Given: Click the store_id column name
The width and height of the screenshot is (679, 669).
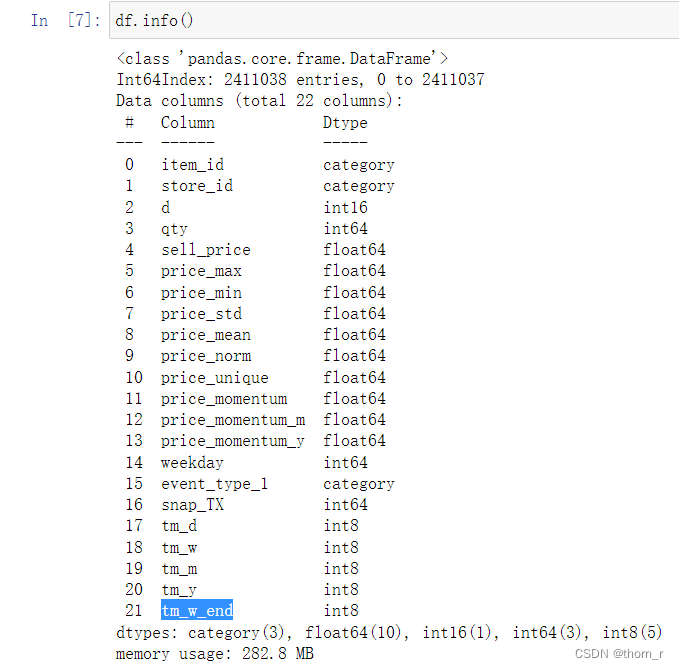Looking at the screenshot, I should [x=197, y=186].
